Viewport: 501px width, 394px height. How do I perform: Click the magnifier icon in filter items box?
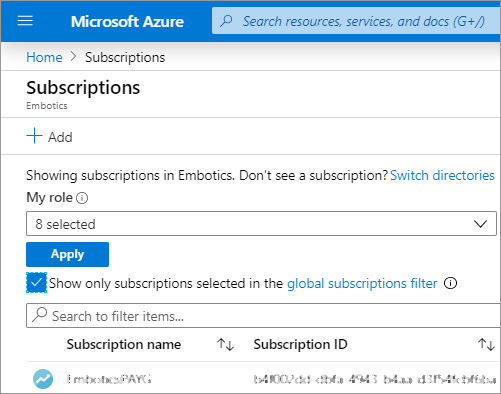tap(40, 315)
